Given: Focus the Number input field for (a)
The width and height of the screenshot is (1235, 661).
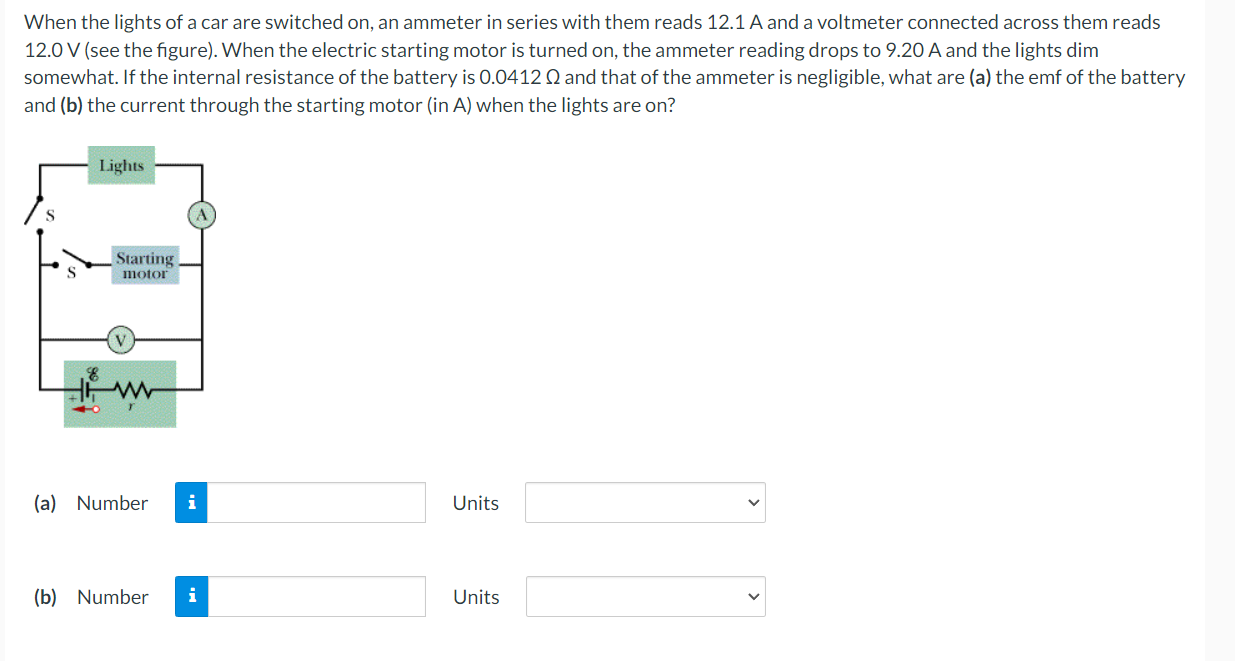Looking at the screenshot, I should click(x=316, y=503).
